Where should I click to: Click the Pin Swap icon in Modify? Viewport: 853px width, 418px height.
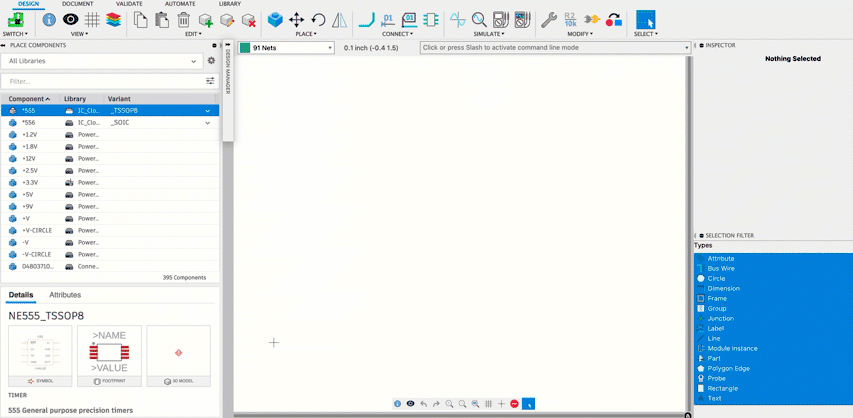(592, 20)
